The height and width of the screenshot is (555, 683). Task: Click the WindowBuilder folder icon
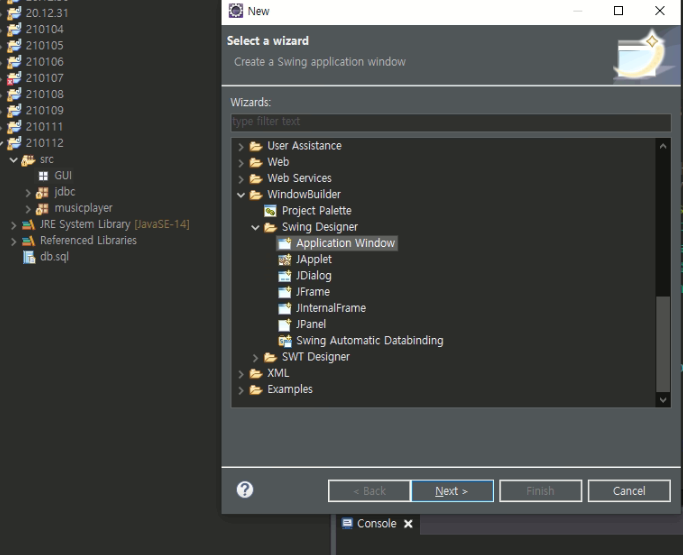tap(256, 195)
